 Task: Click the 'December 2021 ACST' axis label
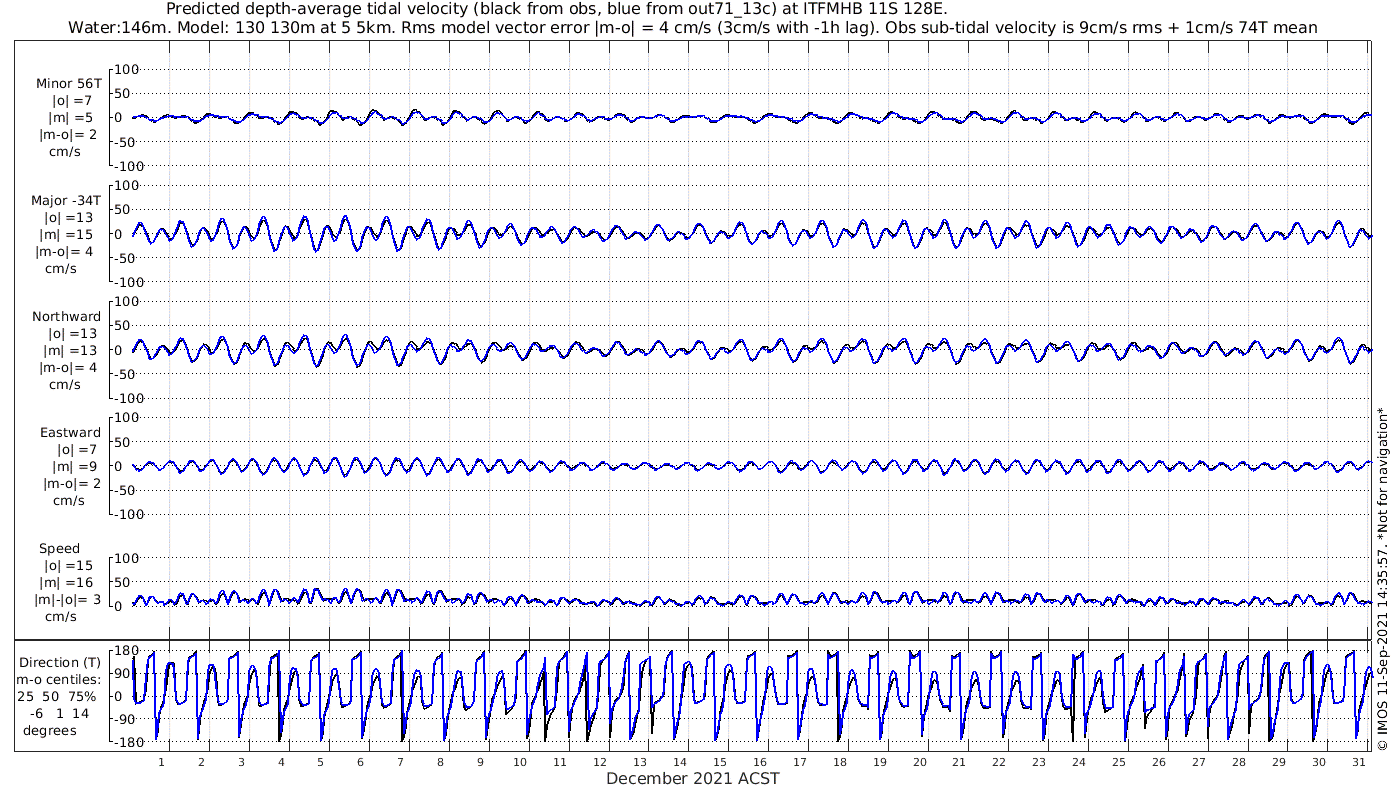coord(693,778)
